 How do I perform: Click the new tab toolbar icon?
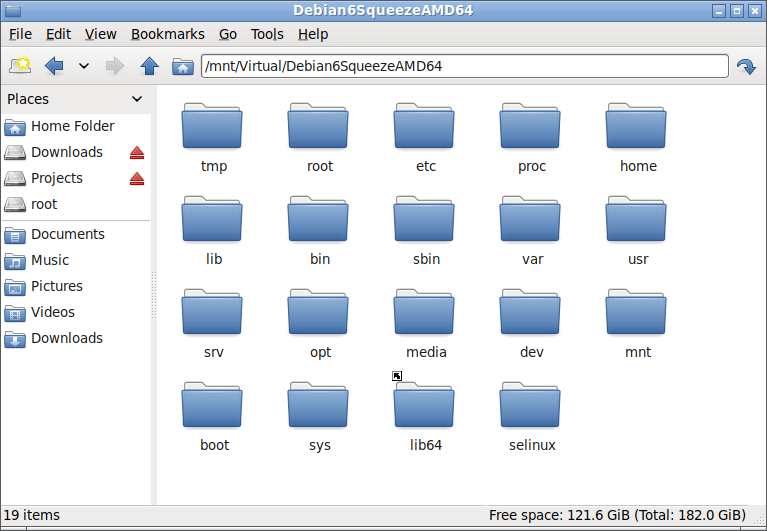tap(20, 66)
